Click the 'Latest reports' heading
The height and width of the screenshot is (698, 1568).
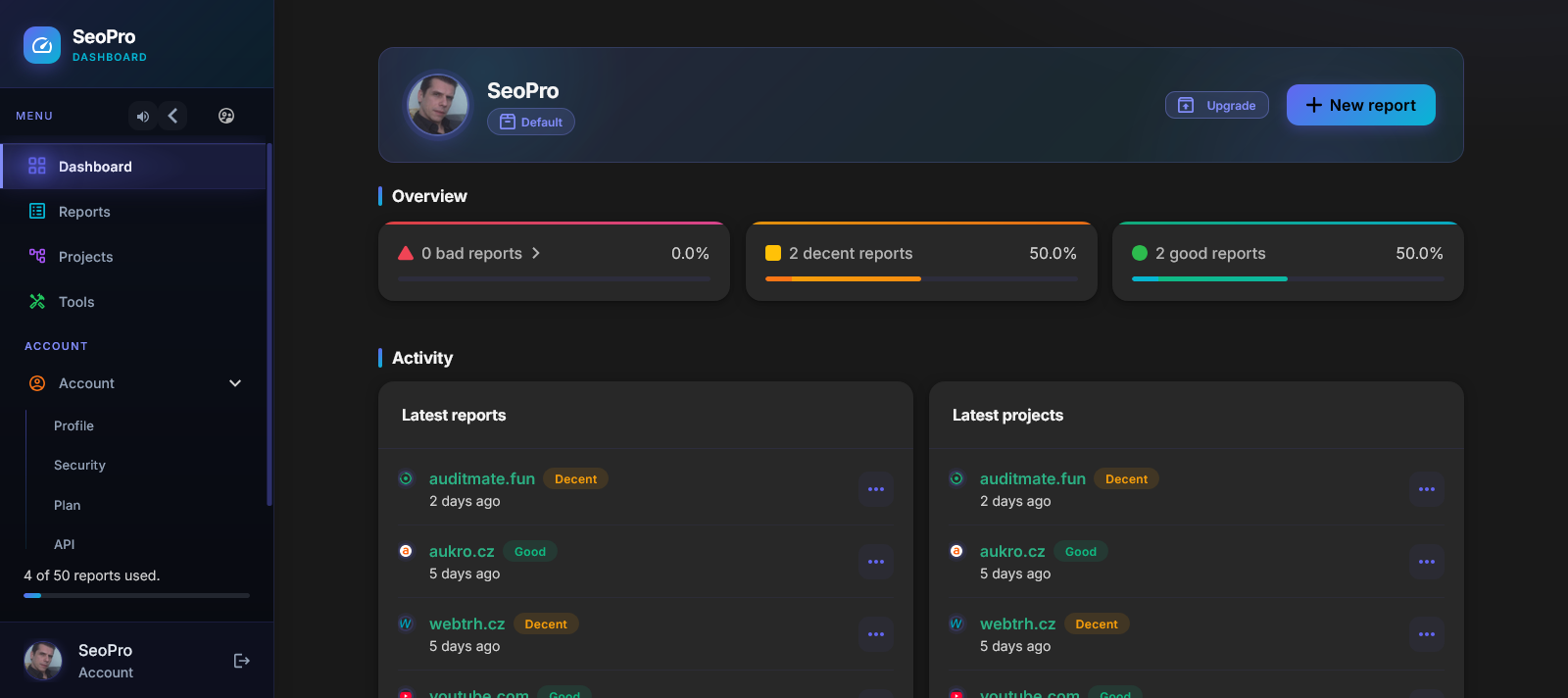point(454,415)
